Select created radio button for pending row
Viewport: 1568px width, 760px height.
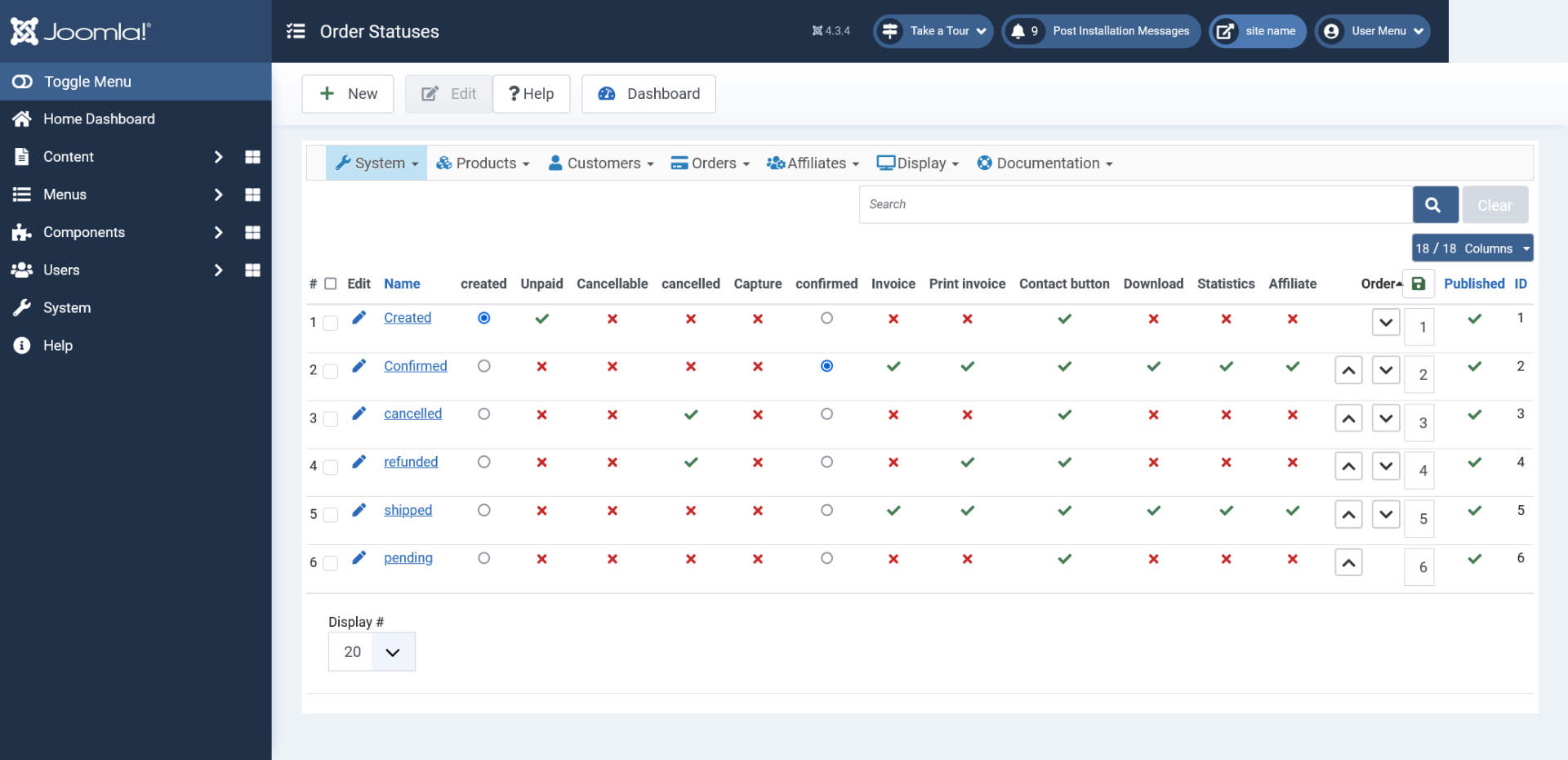tap(483, 559)
